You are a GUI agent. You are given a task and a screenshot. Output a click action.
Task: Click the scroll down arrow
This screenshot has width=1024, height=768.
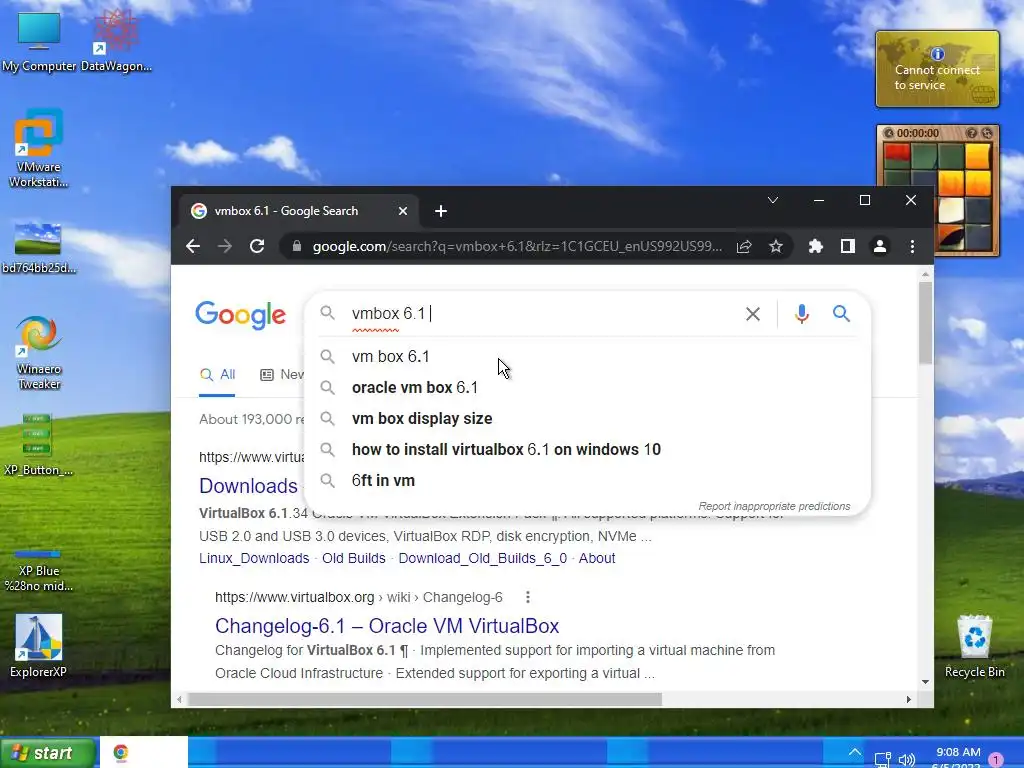925,682
